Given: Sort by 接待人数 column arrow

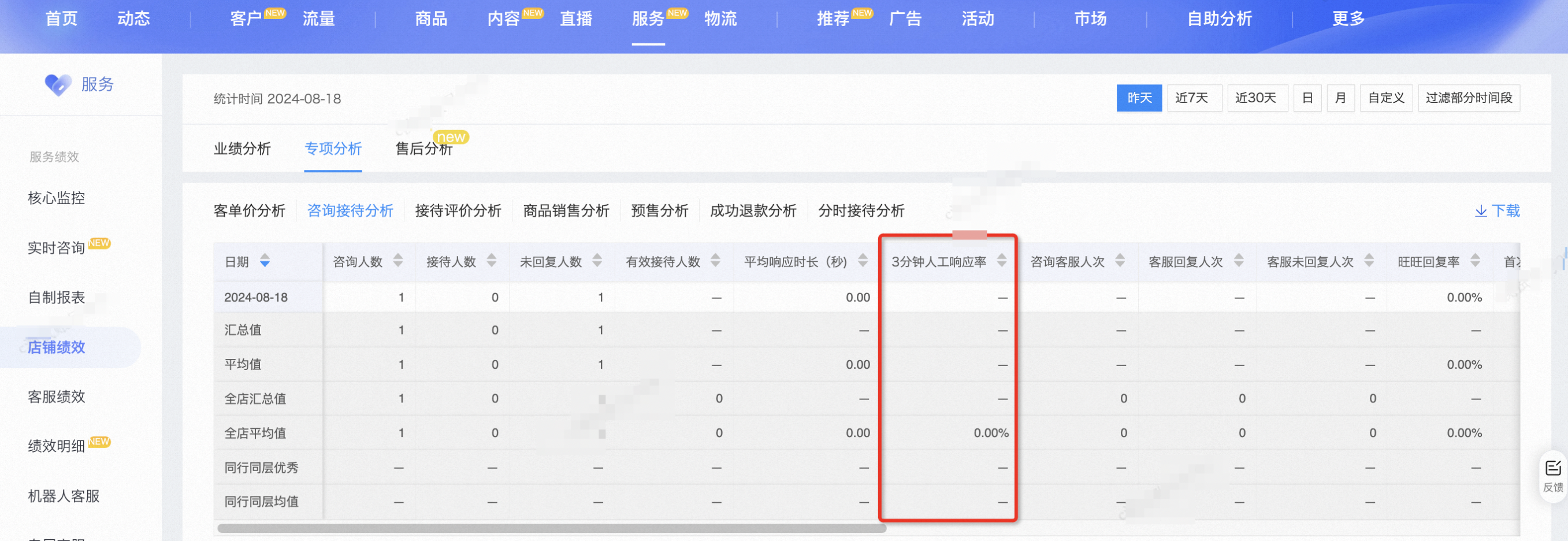Looking at the screenshot, I should point(492,261).
